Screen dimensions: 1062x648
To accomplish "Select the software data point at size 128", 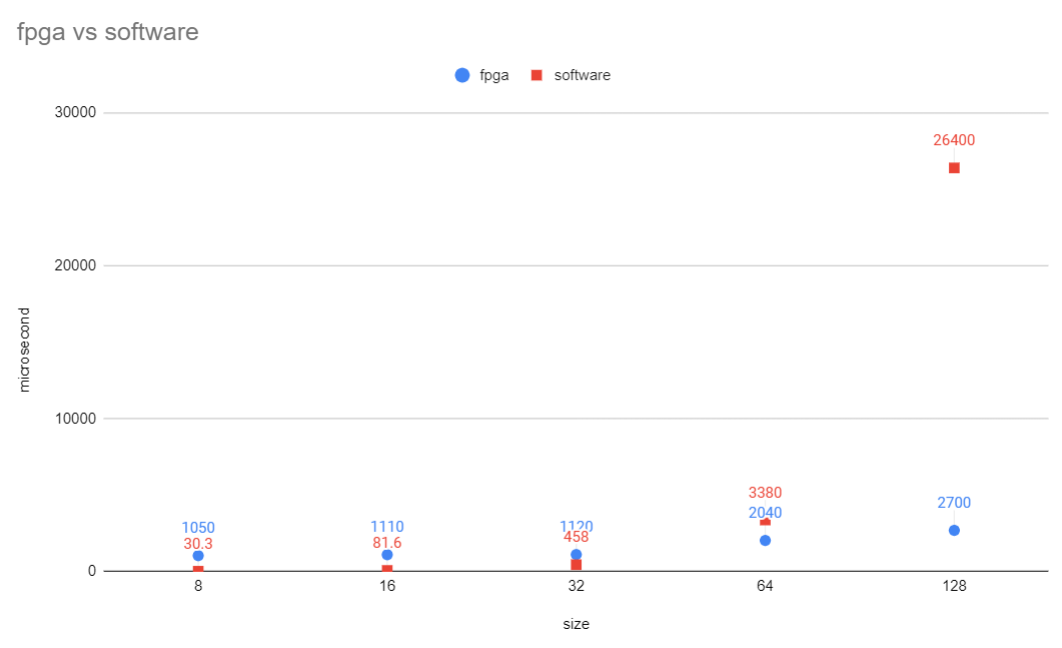I will point(954,168).
